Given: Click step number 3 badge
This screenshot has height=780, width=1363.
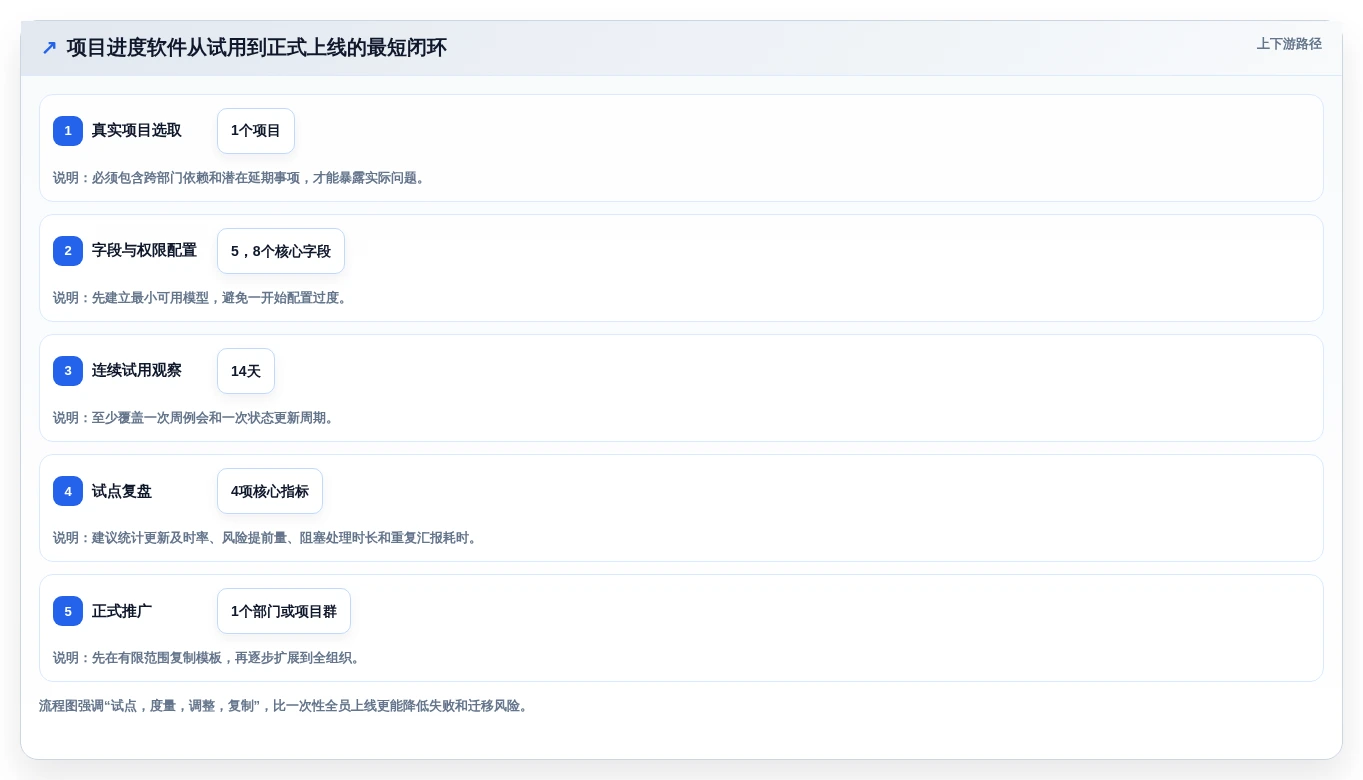Looking at the screenshot, I should pos(68,371).
